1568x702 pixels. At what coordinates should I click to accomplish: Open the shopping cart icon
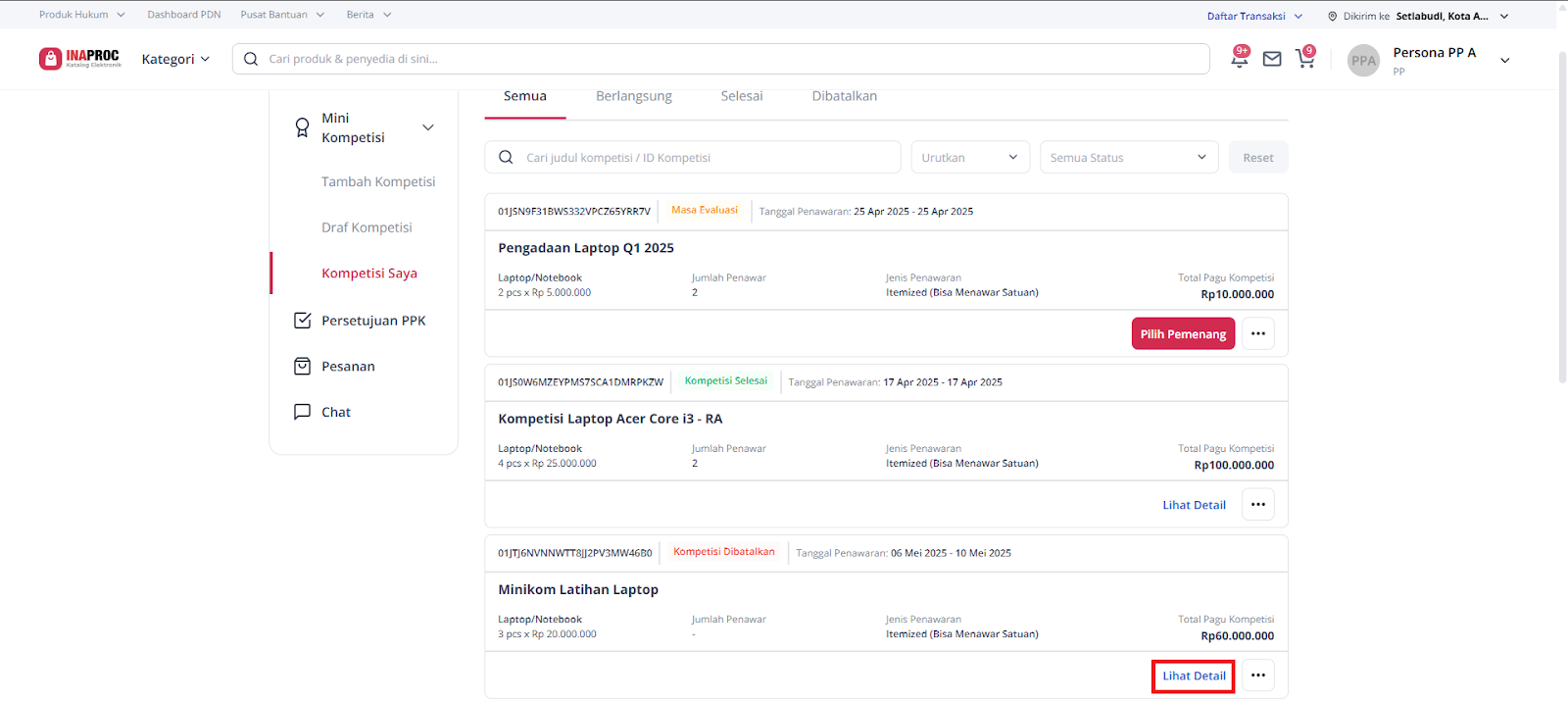tap(1304, 59)
